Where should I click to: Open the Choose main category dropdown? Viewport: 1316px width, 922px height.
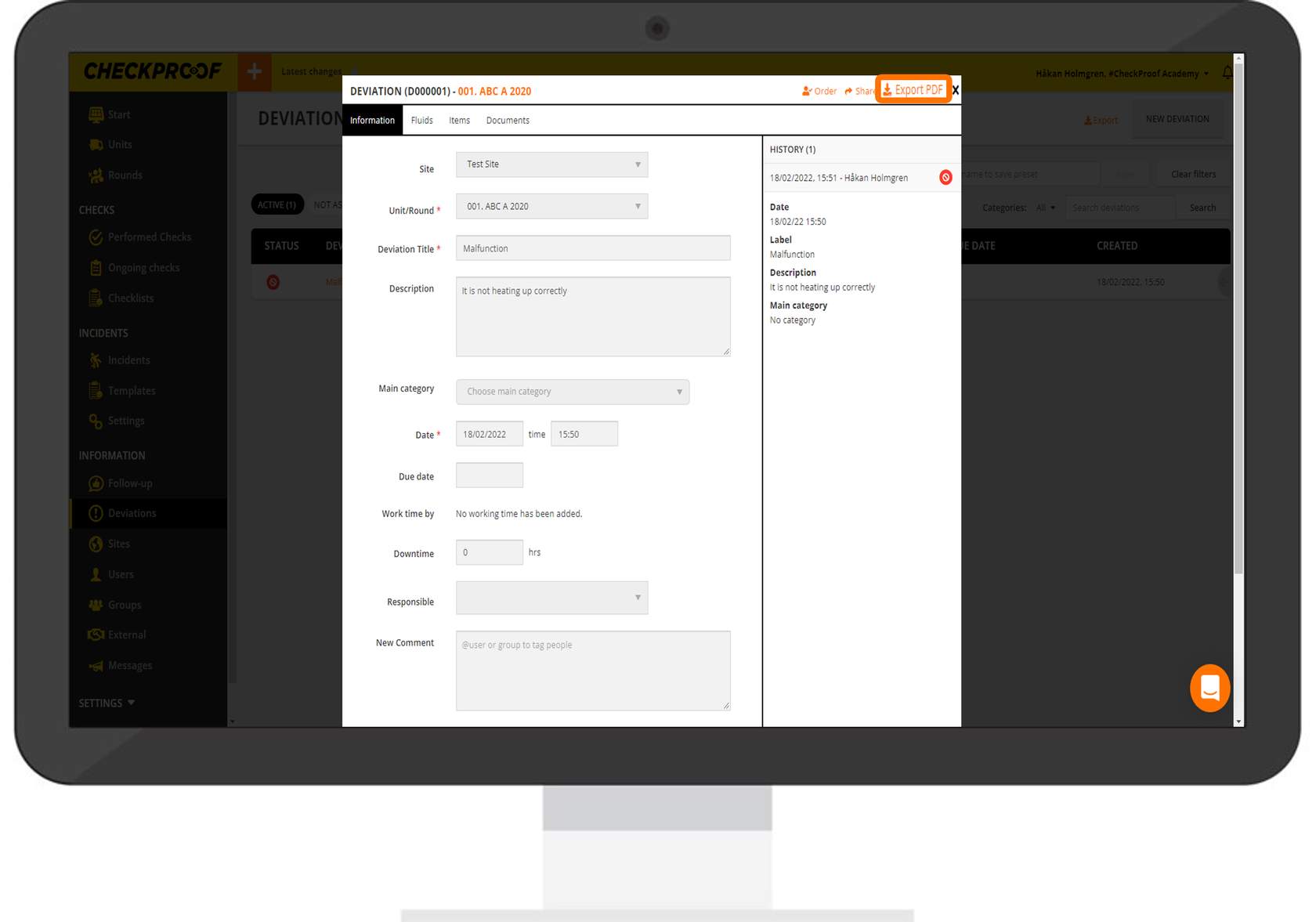pos(572,392)
